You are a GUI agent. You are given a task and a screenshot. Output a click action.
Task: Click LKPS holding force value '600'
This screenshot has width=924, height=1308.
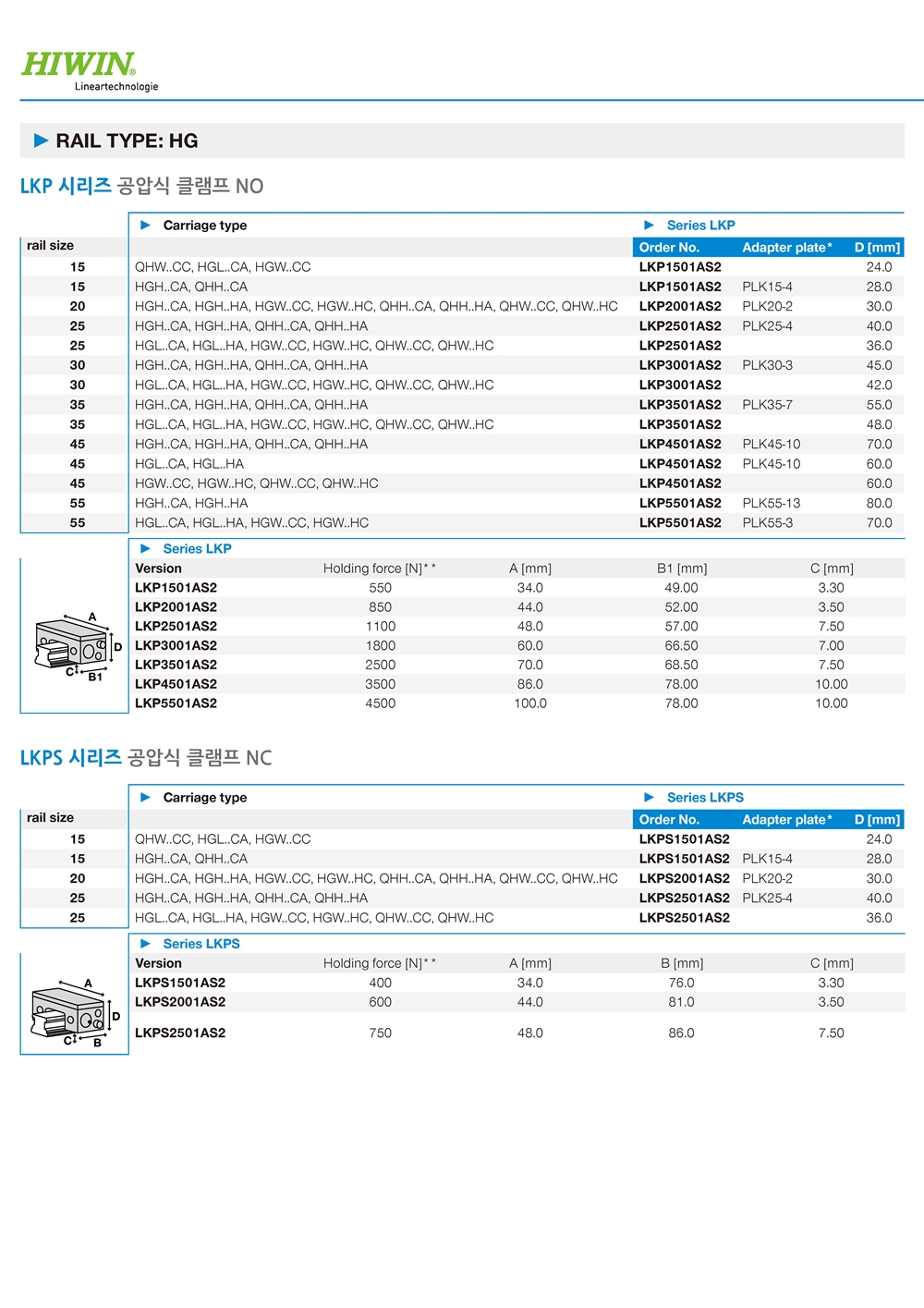coord(381,1002)
